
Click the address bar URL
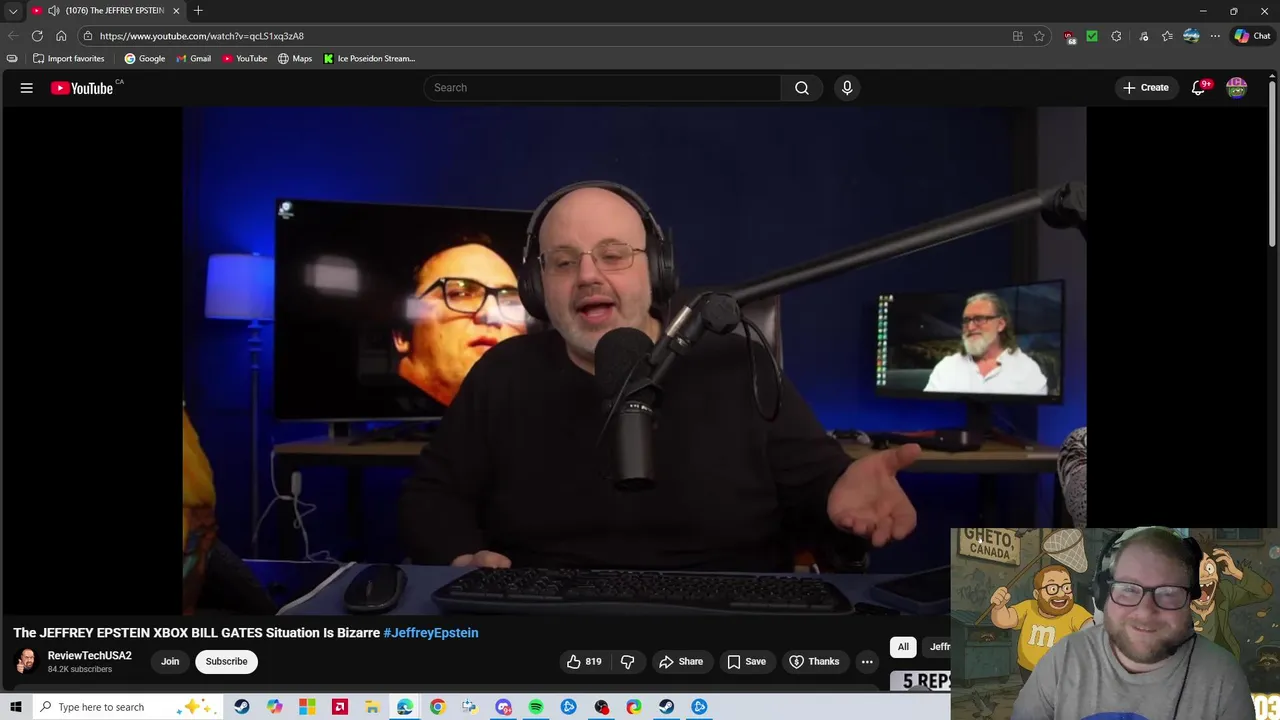(x=202, y=36)
